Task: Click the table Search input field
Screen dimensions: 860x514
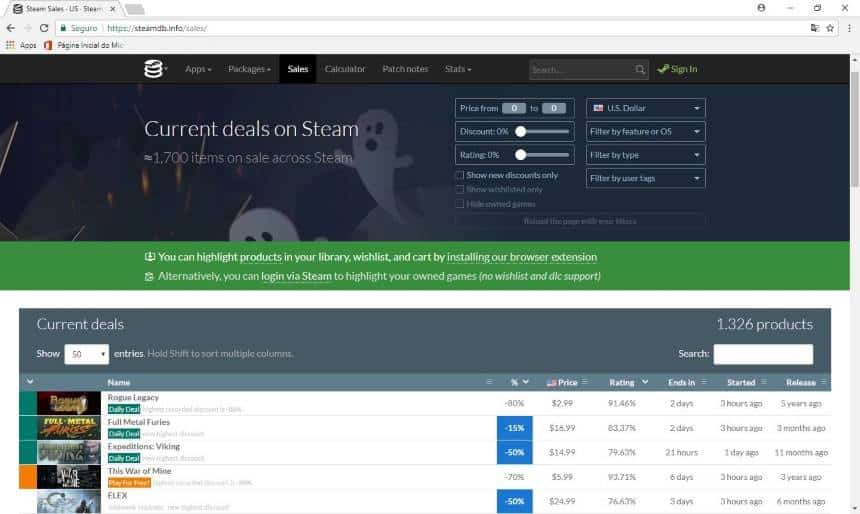Action: [x=763, y=354]
